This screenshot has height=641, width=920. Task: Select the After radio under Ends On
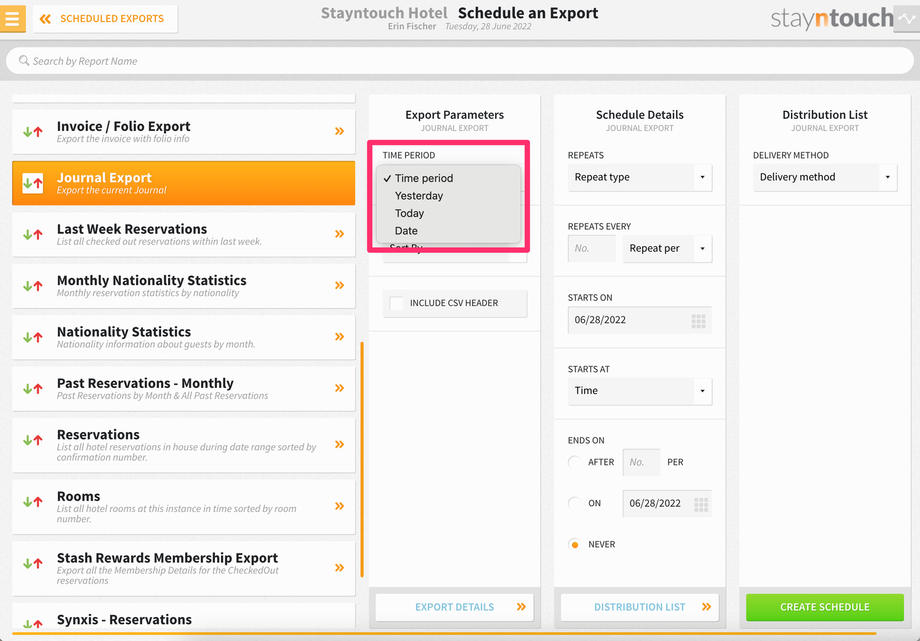tap(575, 462)
